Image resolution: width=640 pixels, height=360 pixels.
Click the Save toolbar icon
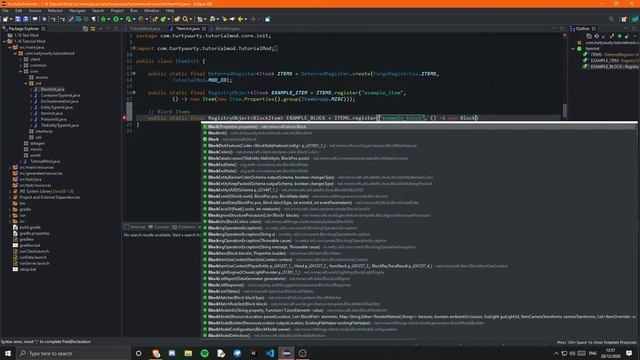tap(18, 19)
